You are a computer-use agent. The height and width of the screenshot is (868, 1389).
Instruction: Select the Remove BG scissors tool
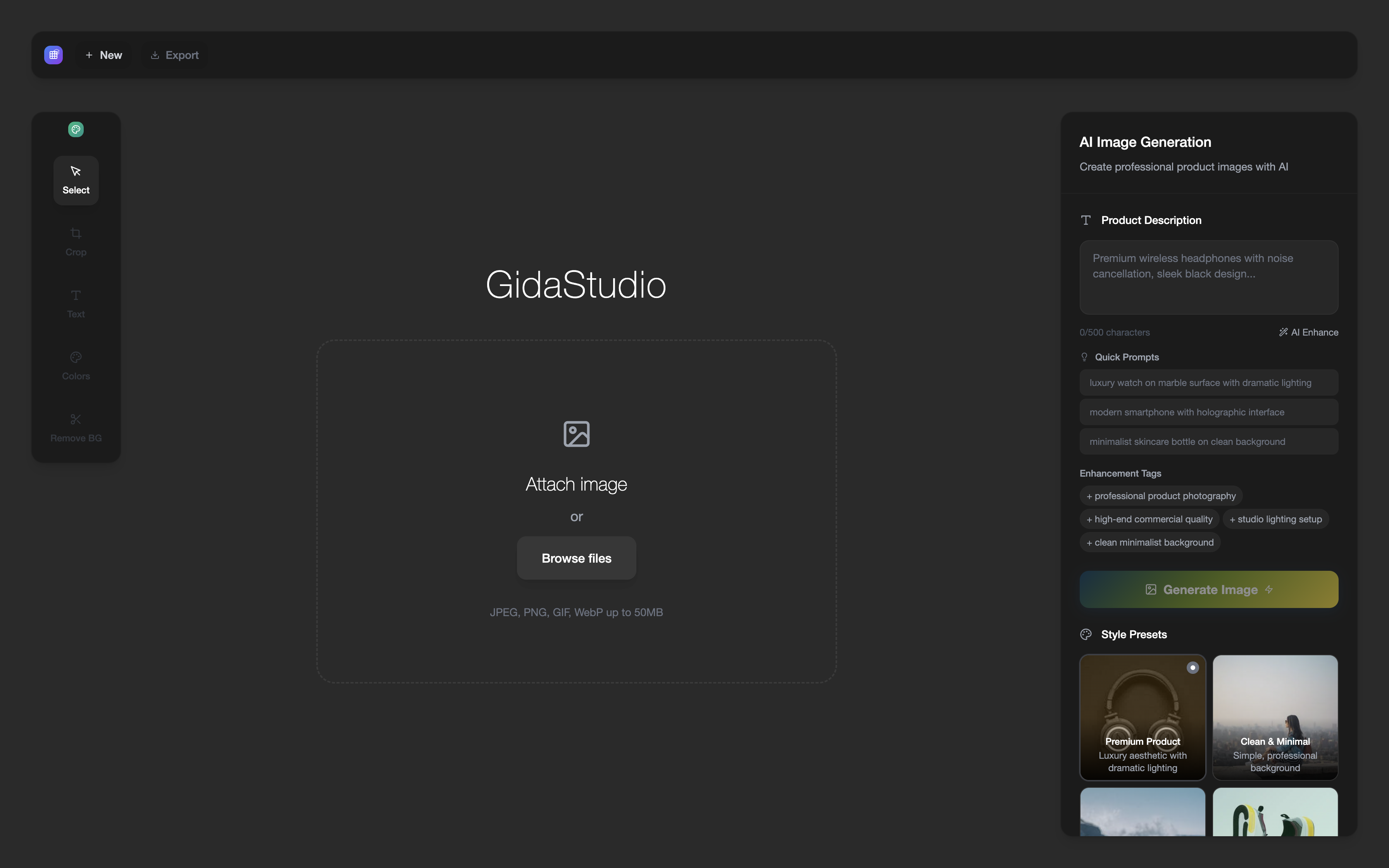76,428
